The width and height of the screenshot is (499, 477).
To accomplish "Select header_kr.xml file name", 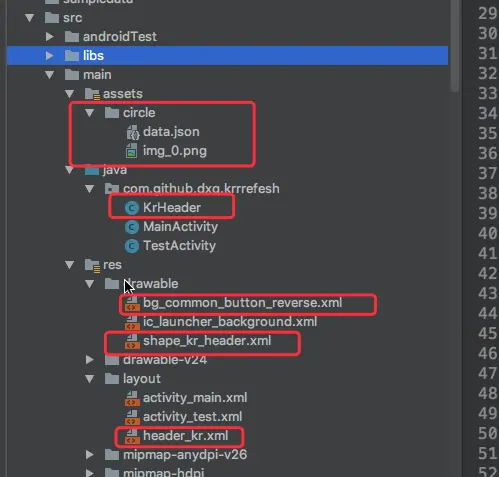I will point(186,436).
